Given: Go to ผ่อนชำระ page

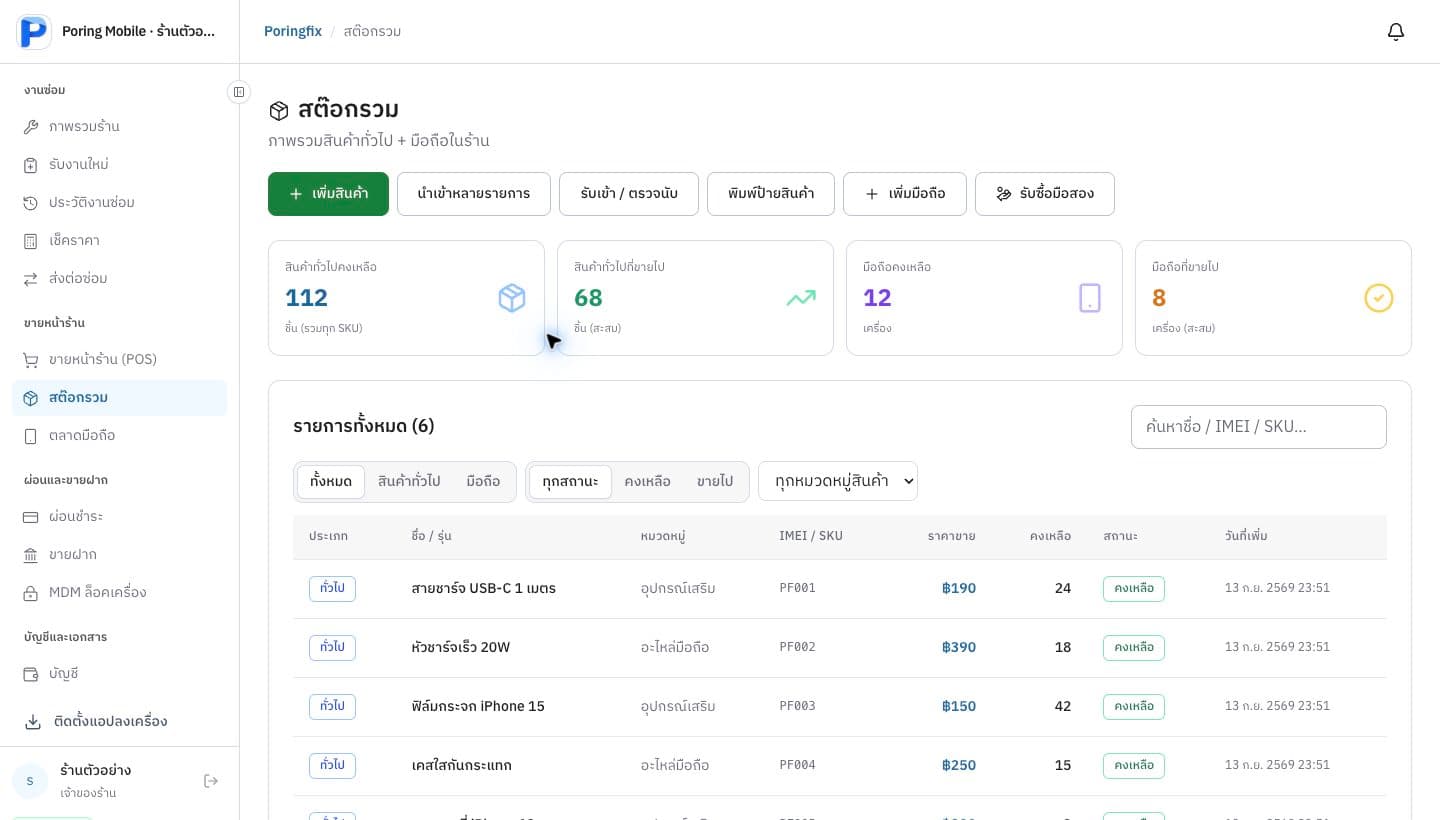Looking at the screenshot, I should (x=120, y=517).
